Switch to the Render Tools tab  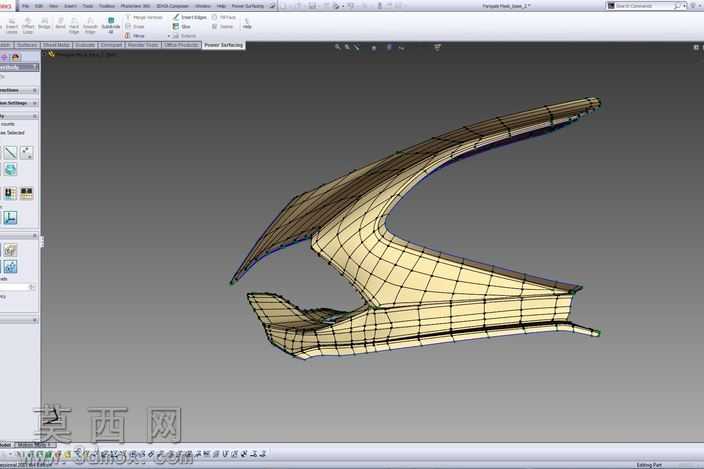tap(143, 45)
